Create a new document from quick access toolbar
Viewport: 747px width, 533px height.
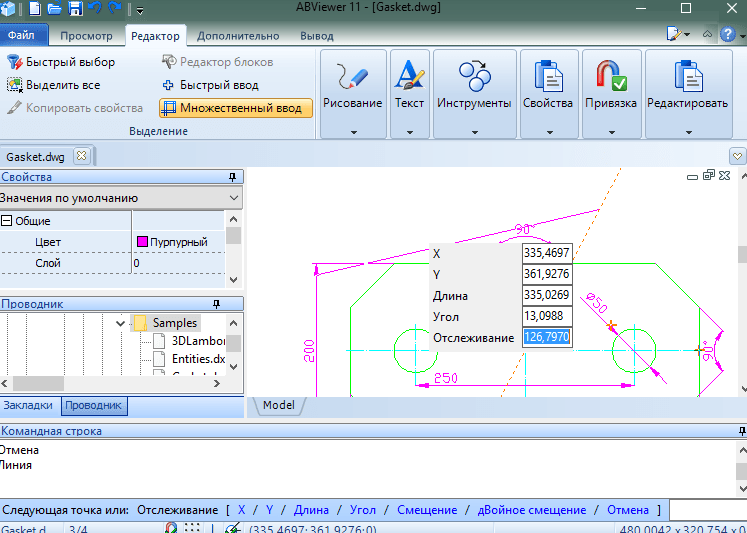35,8
